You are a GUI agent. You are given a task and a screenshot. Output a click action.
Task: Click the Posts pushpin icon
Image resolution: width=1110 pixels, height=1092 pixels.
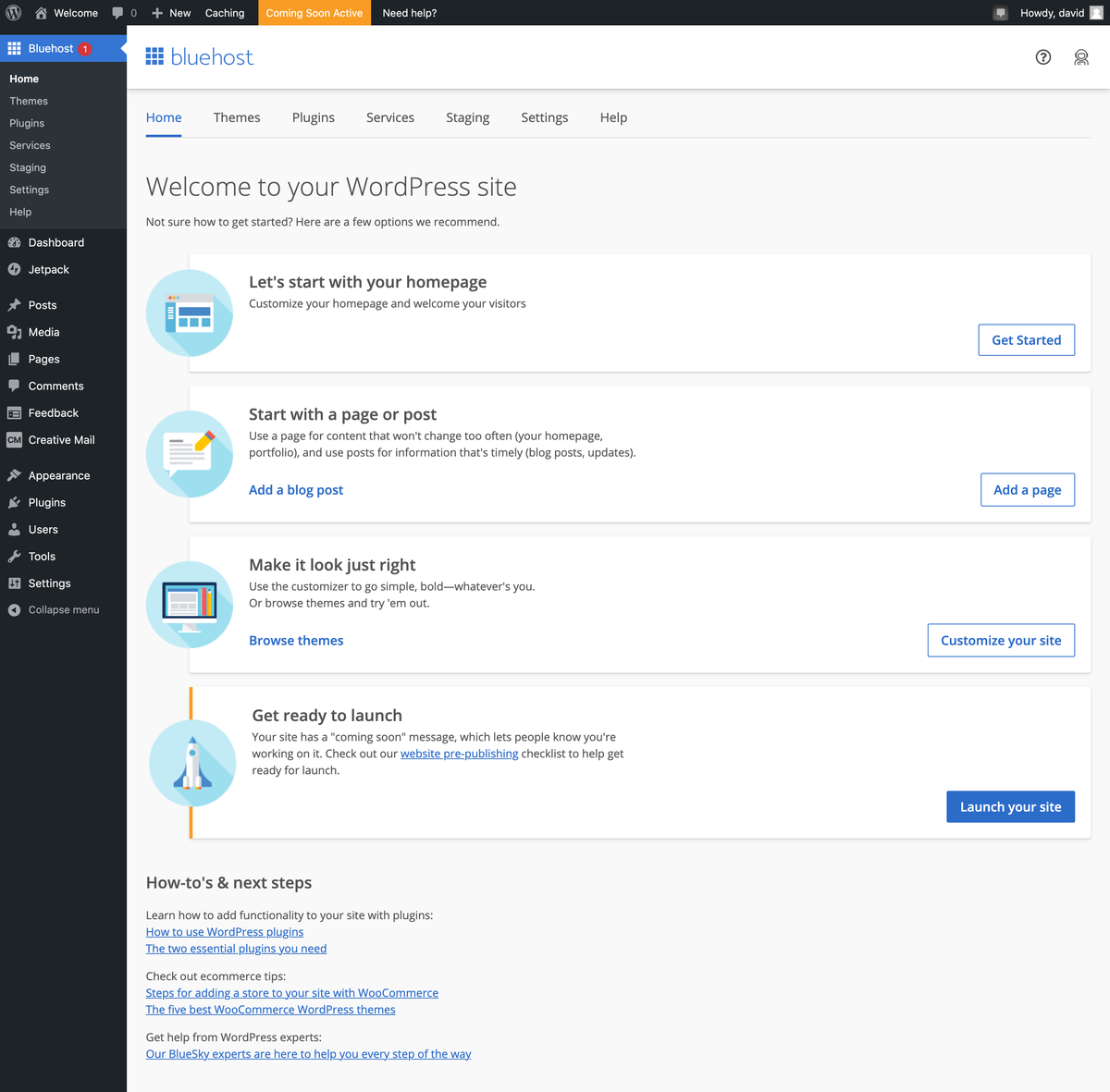[x=14, y=305]
